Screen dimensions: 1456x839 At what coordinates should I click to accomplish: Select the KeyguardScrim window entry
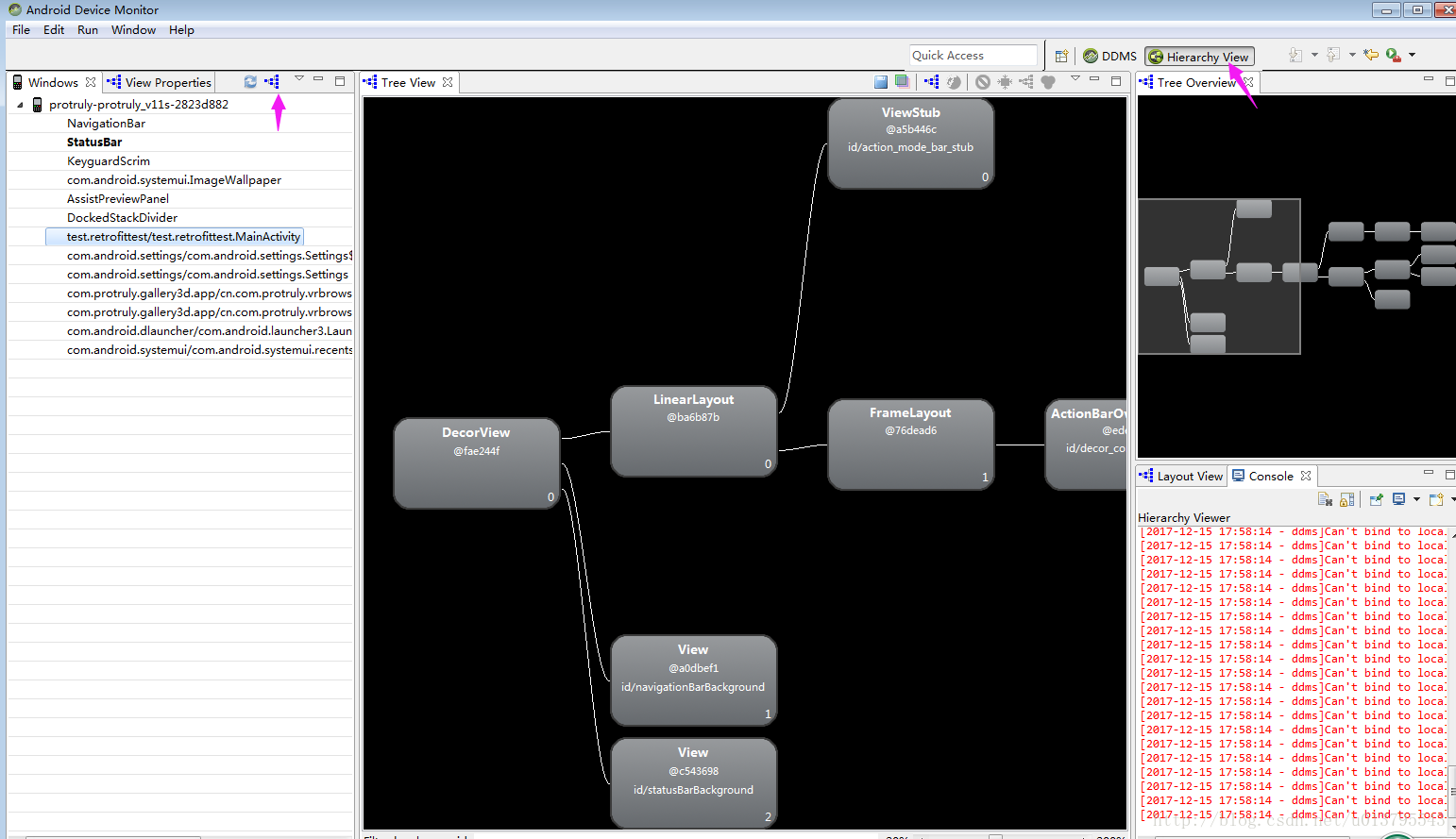tap(109, 160)
